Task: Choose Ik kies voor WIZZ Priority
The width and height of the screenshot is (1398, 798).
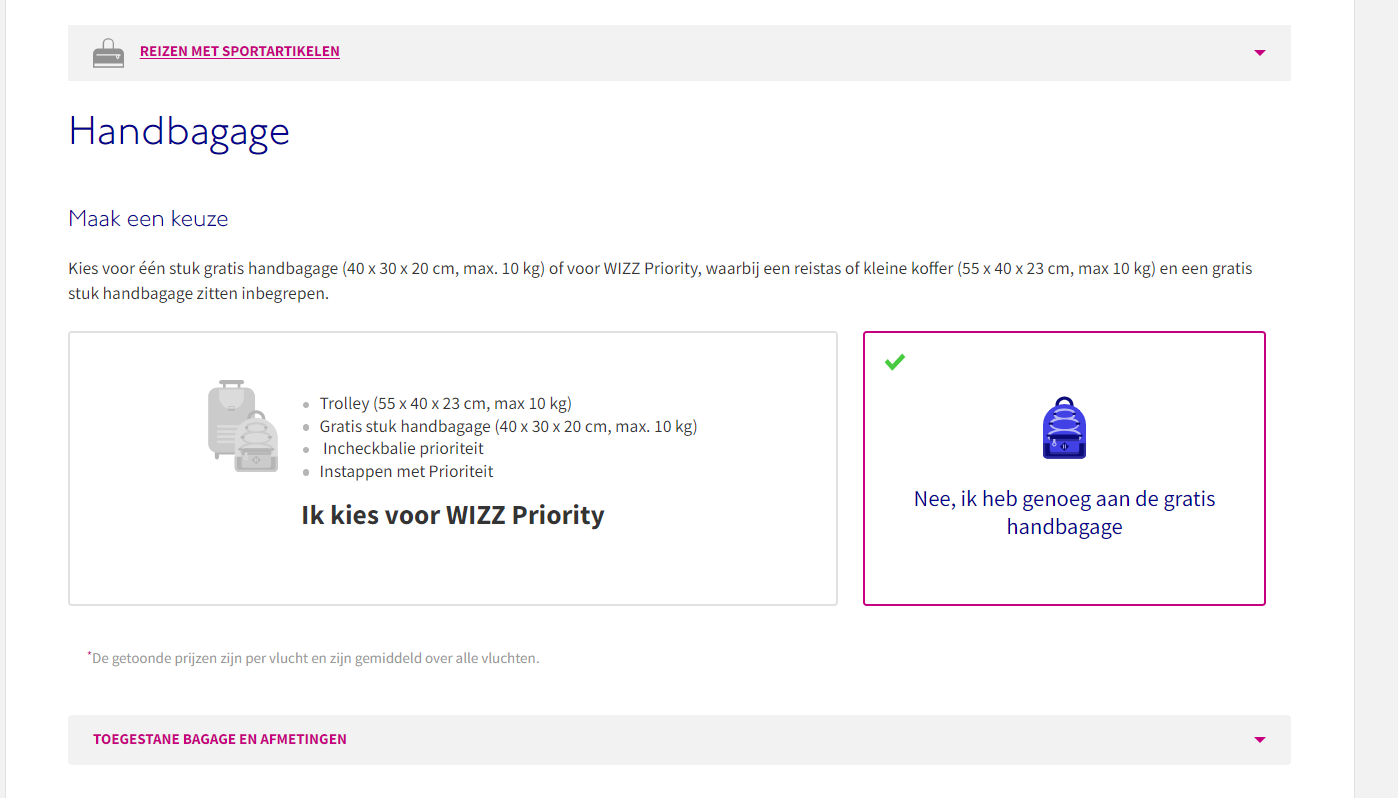Action: tap(453, 515)
